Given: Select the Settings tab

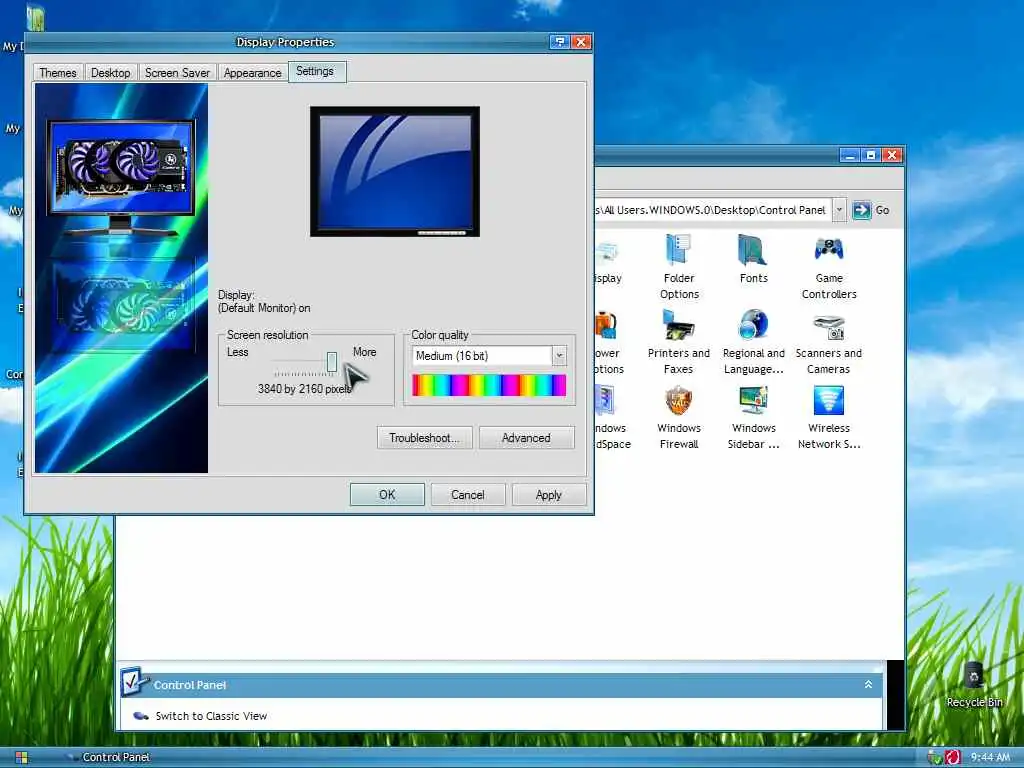Looking at the screenshot, I should (315, 71).
